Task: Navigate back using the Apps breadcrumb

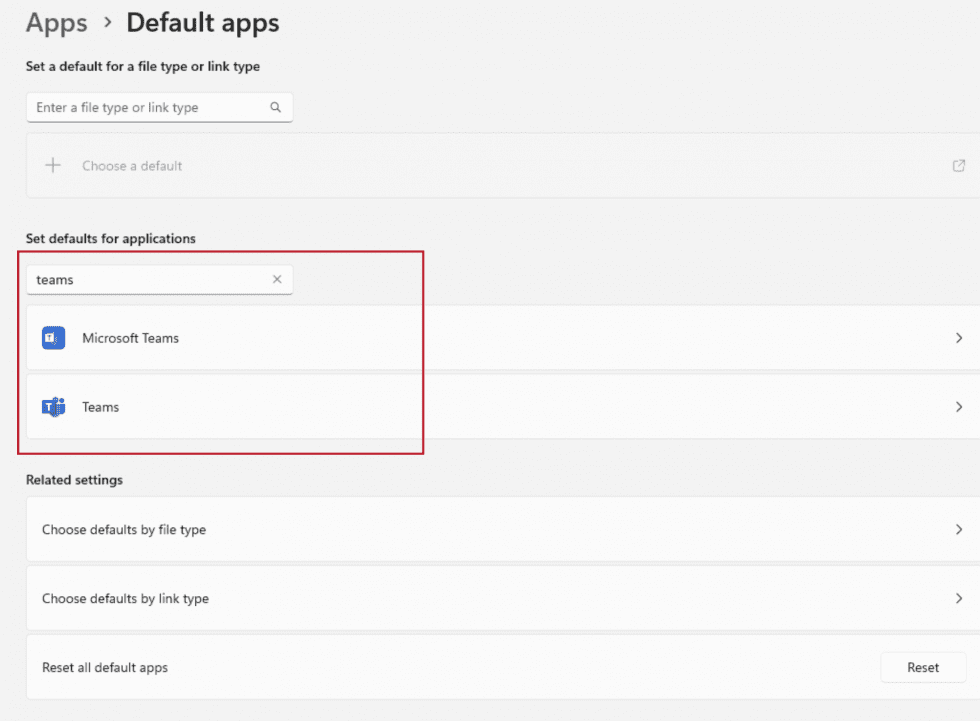Action: (56, 22)
